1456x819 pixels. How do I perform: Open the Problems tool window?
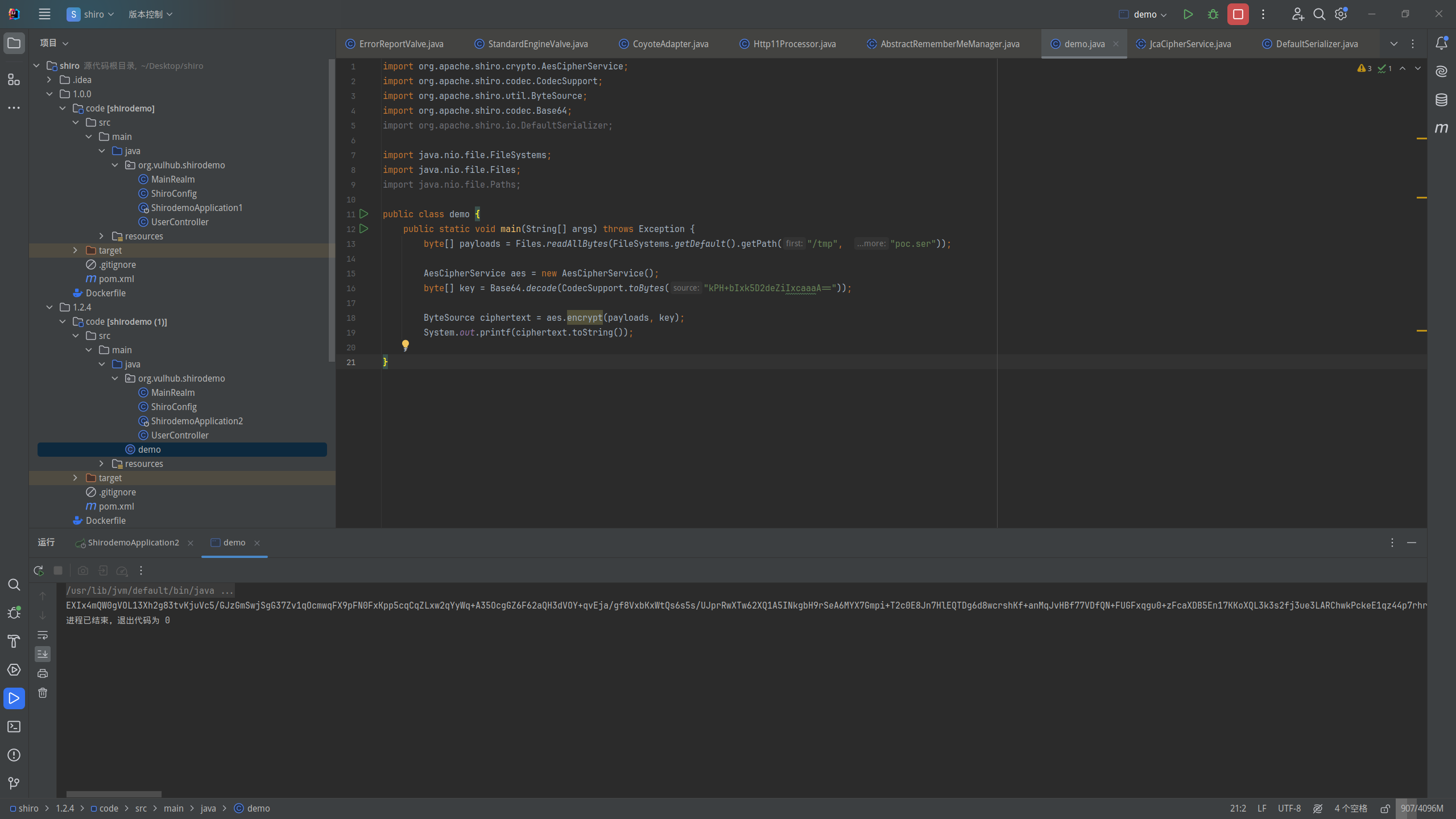tap(14, 755)
